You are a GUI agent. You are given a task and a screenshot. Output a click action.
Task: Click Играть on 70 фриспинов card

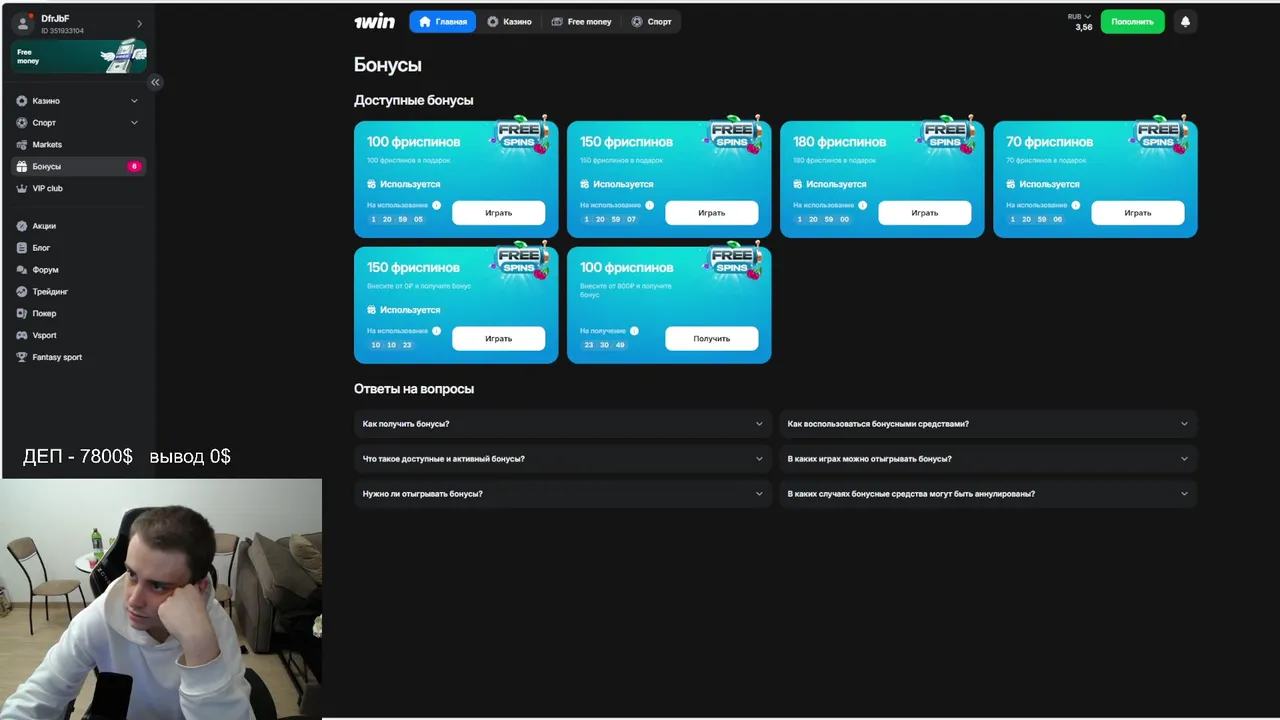click(1137, 213)
